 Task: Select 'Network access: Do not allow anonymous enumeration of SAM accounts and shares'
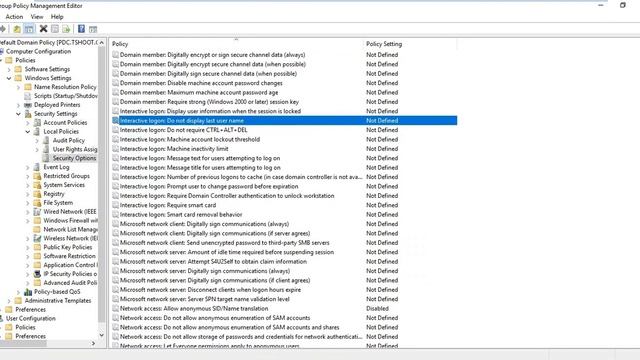pos(229,327)
